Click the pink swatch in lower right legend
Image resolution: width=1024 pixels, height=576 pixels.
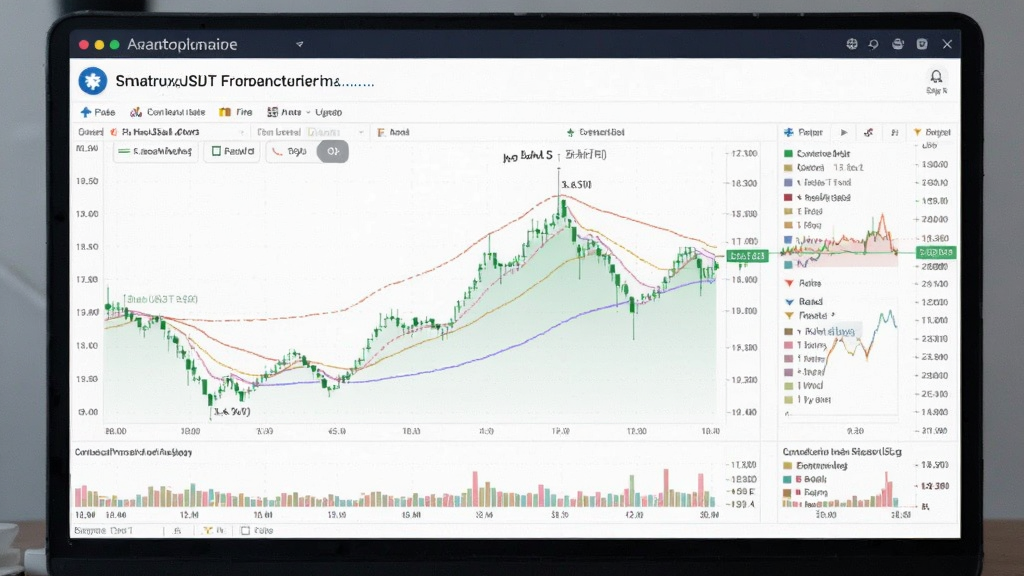(x=788, y=345)
